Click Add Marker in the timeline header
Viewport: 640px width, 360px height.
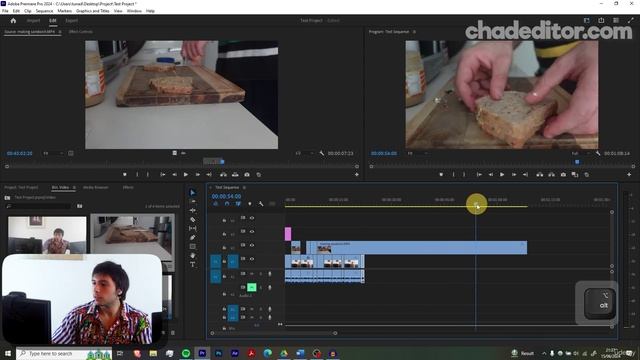250,204
